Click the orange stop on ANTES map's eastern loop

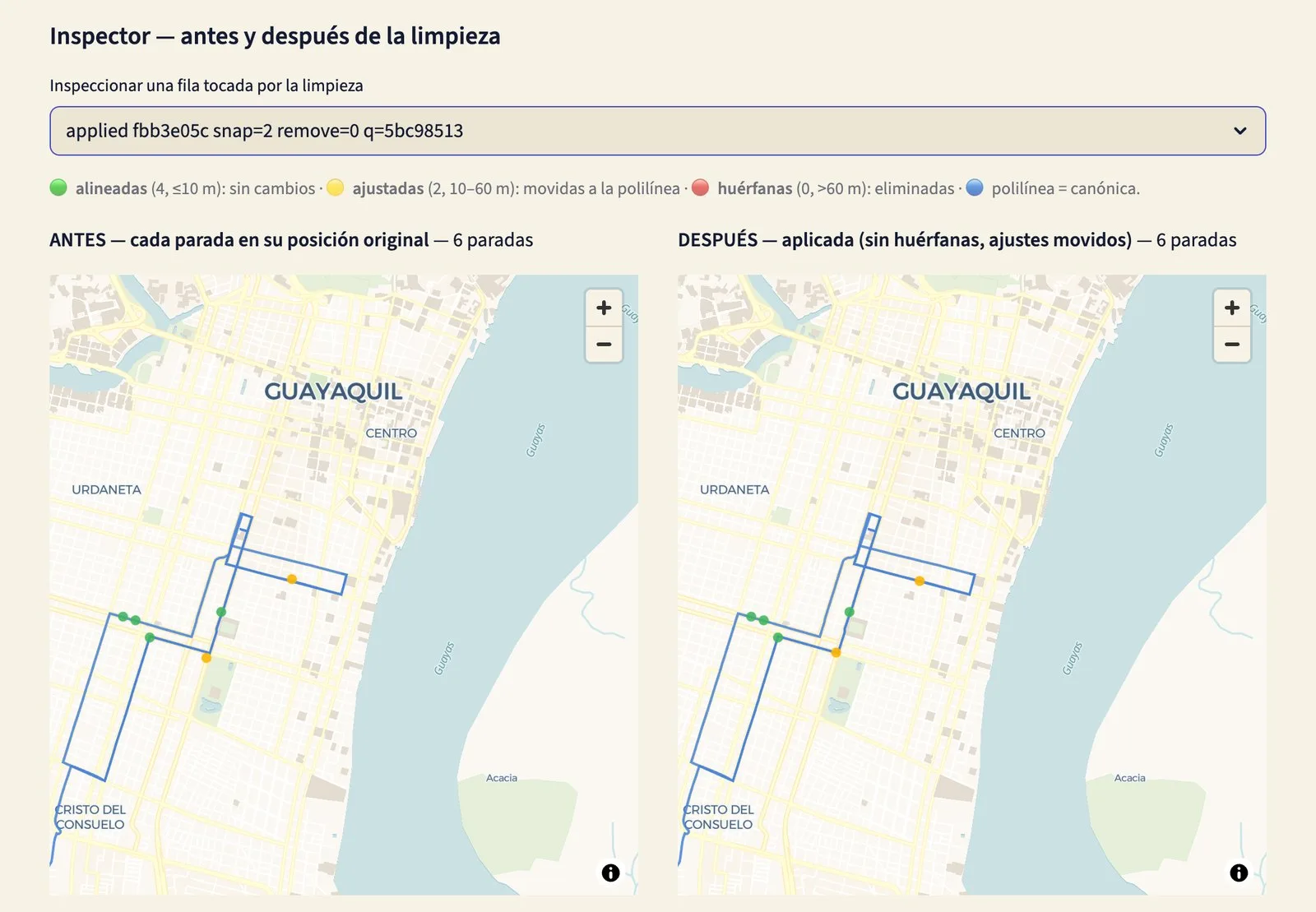[292, 579]
